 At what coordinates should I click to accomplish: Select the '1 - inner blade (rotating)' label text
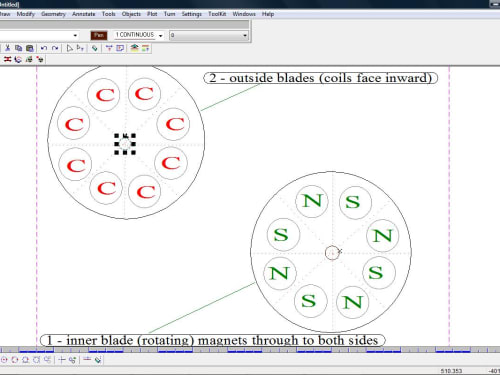213,340
